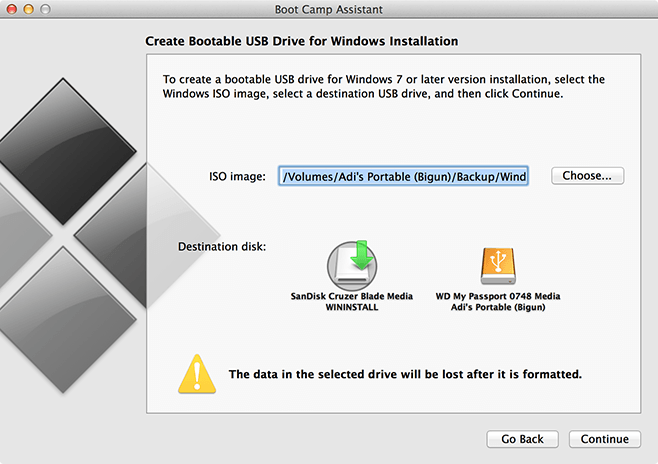Open the Choose... ISO file picker

(x=587, y=176)
